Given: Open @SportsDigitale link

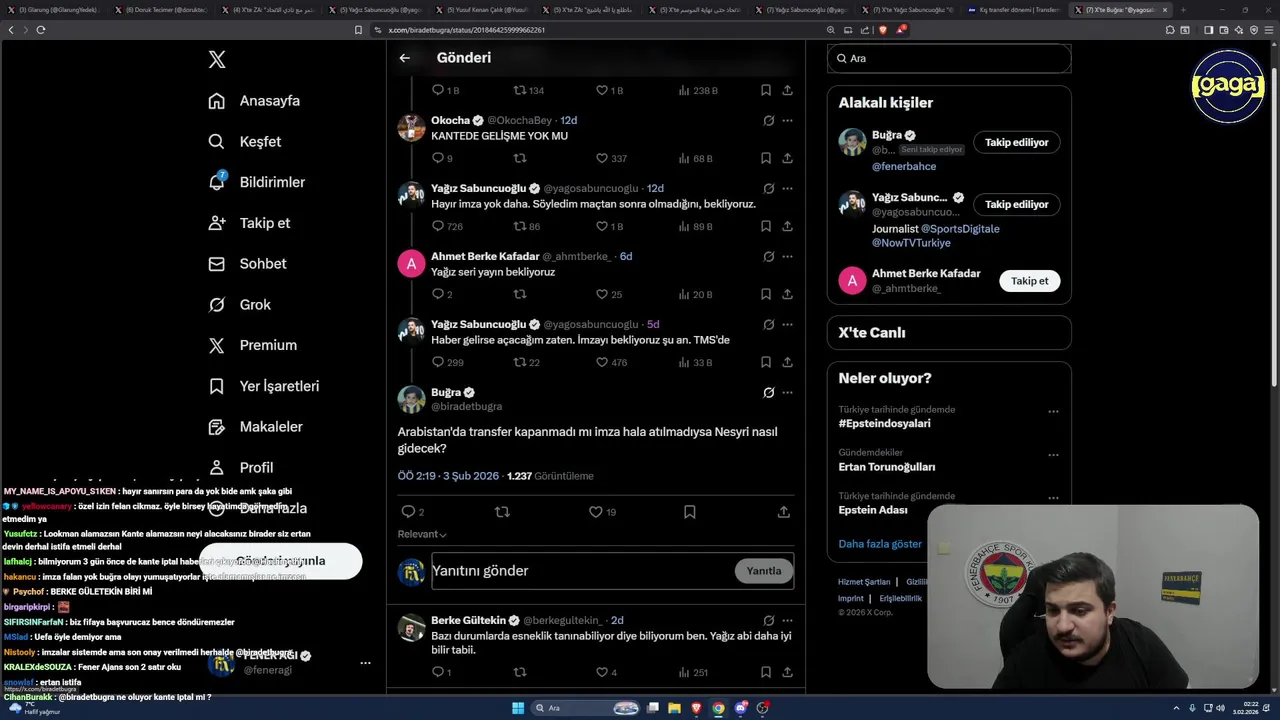Looking at the screenshot, I should pos(960,229).
